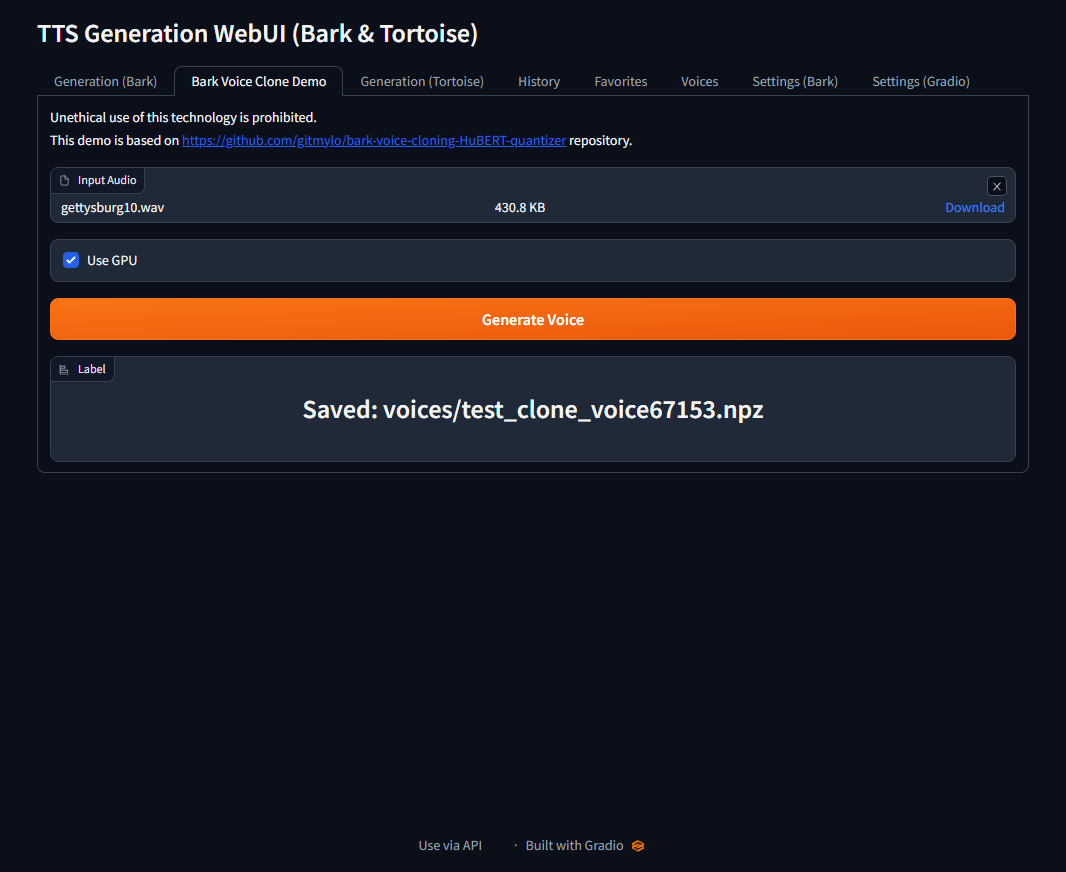
Task: Open the Generation (Tortoise) tab
Action: point(422,82)
